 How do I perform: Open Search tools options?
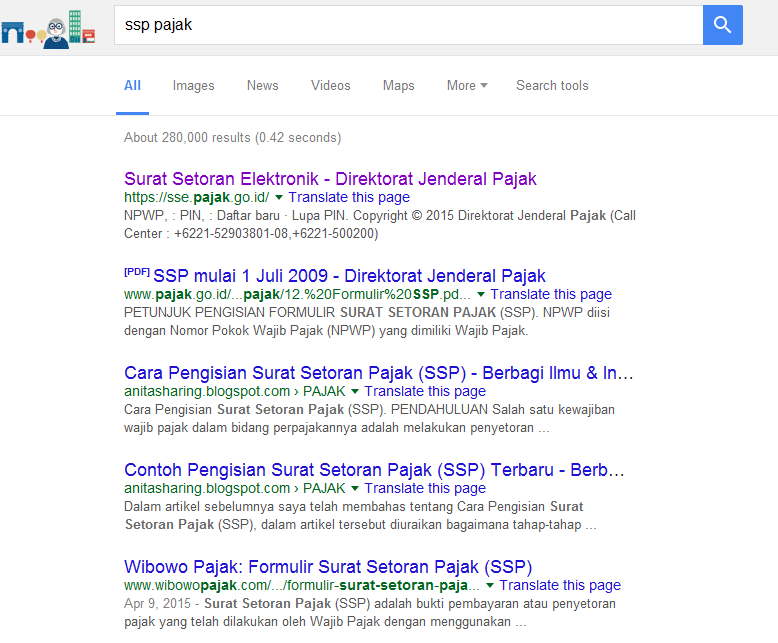[552, 85]
